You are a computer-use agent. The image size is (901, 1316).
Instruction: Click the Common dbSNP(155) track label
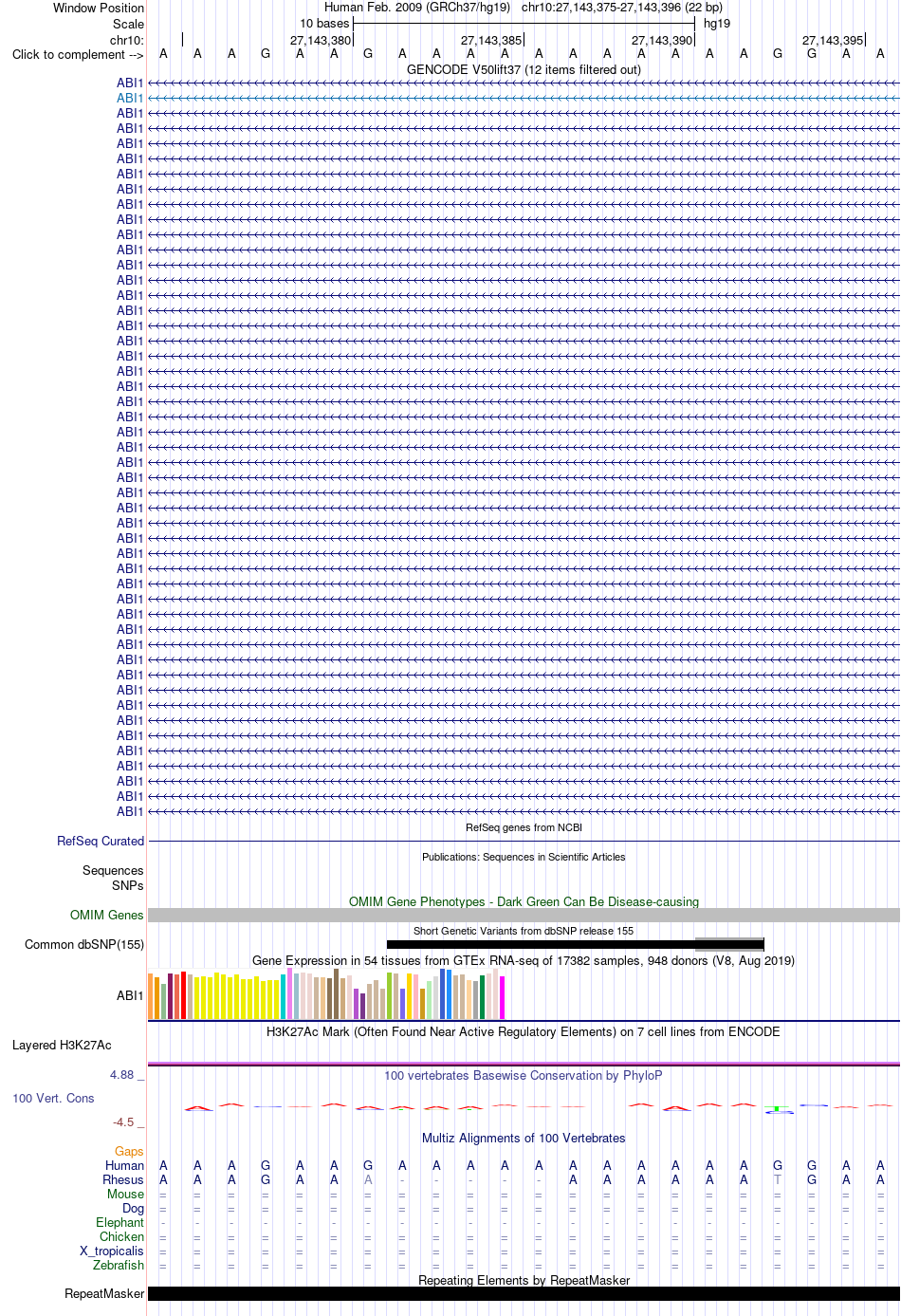pos(84,944)
